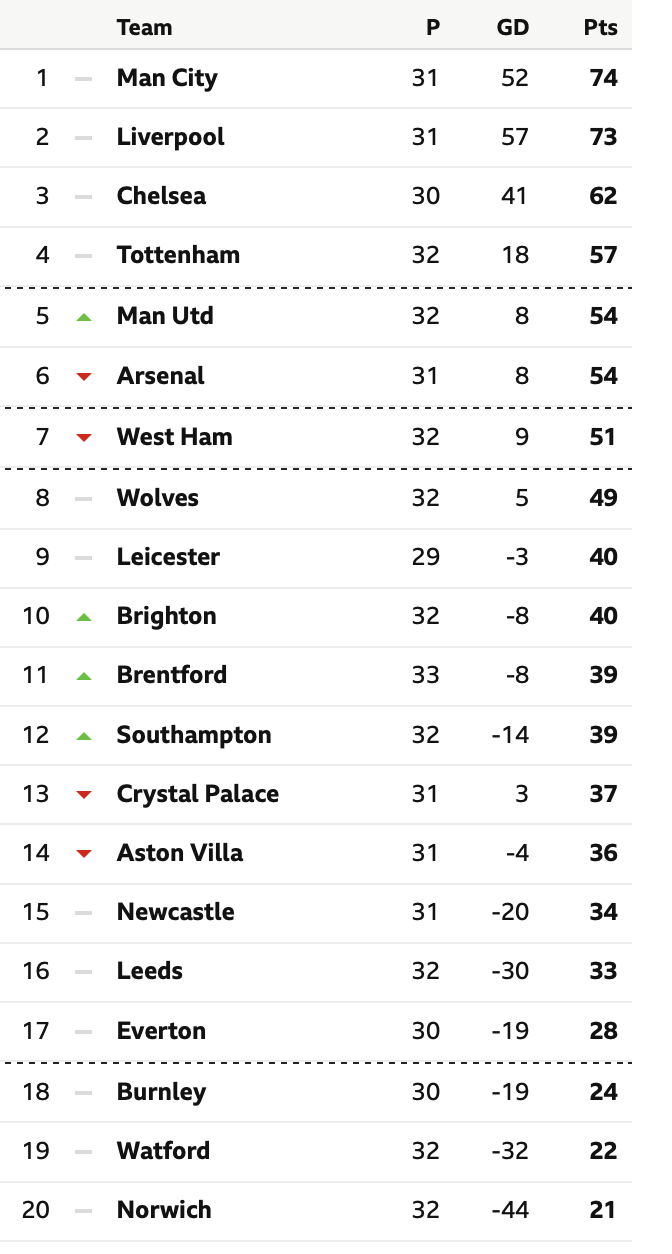
Task: Click the red down arrow beside Crystal Palace
Action: point(84,795)
